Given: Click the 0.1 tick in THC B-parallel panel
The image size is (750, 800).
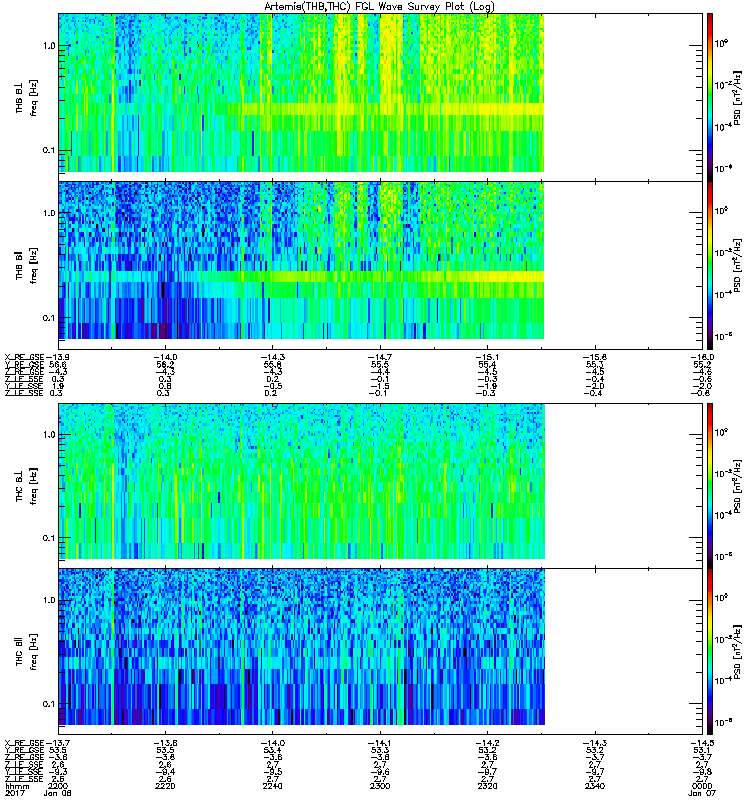Looking at the screenshot, I should tap(49, 704).
